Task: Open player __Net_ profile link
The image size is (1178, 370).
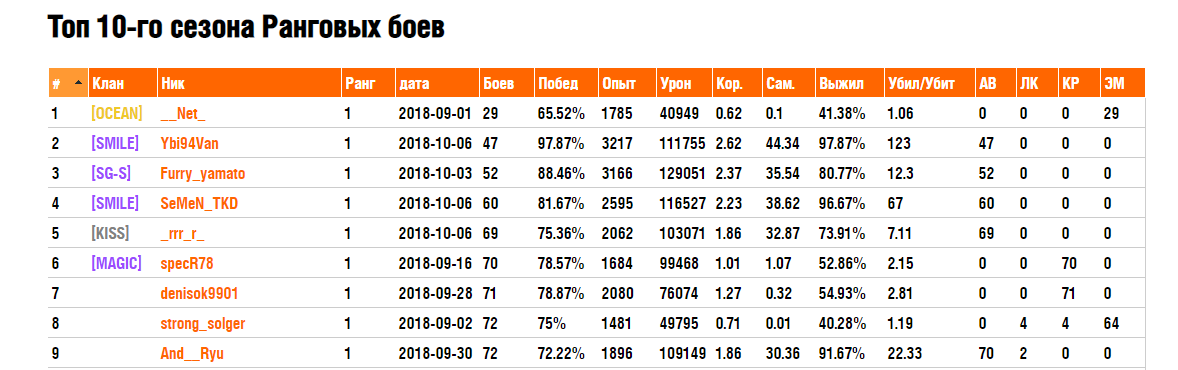Action: click(x=183, y=114)
